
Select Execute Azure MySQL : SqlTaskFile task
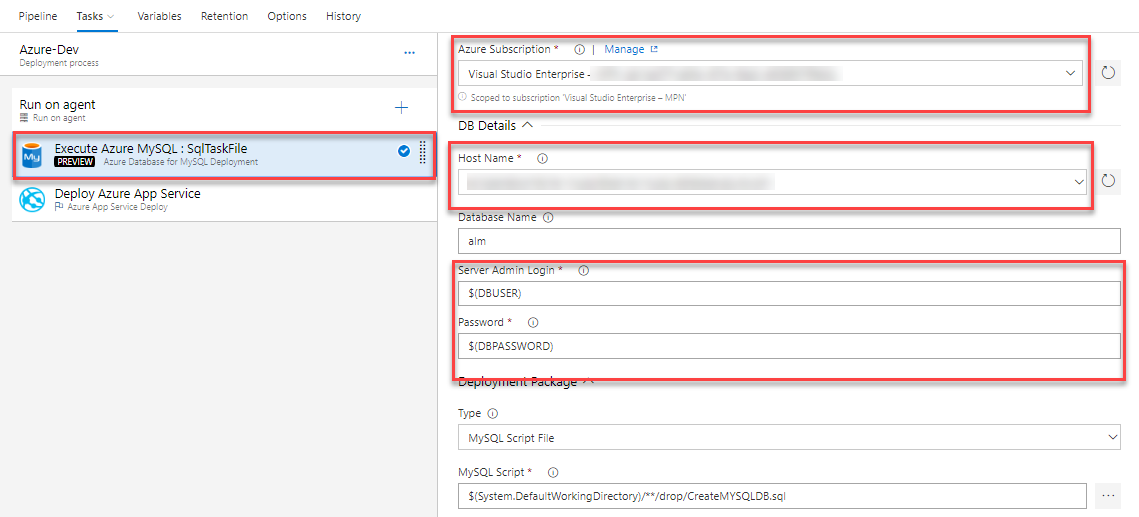224,155
